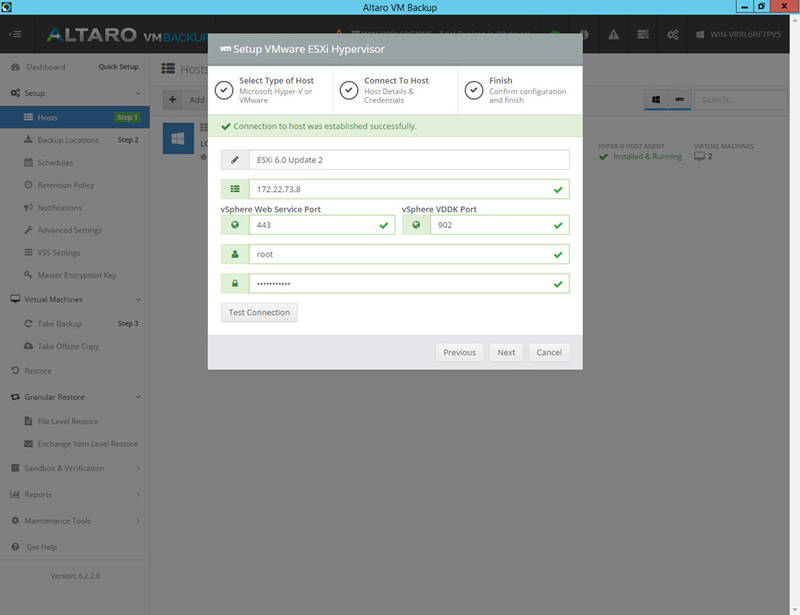Click the plus Add host button
Image resolution: width=800 pixels, height=615 pixels.
(172, 100)
